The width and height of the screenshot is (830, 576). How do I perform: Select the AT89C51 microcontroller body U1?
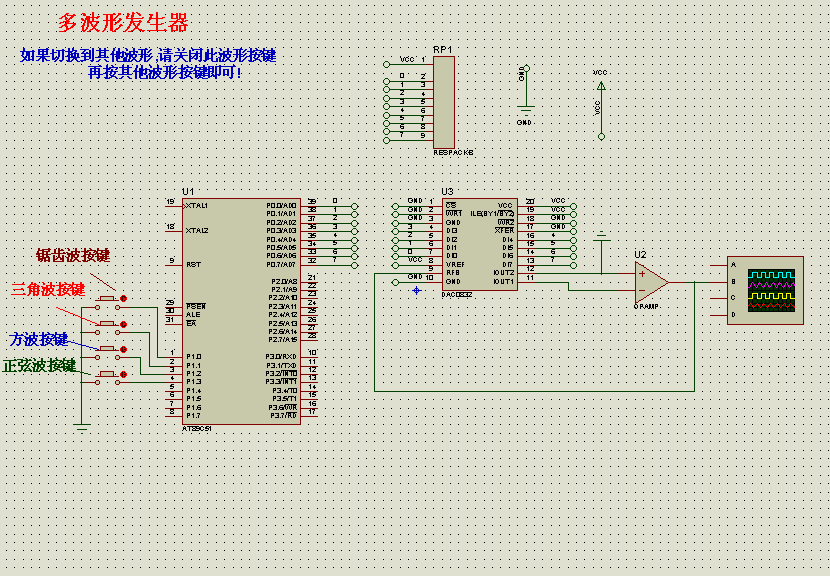(241, 311)
